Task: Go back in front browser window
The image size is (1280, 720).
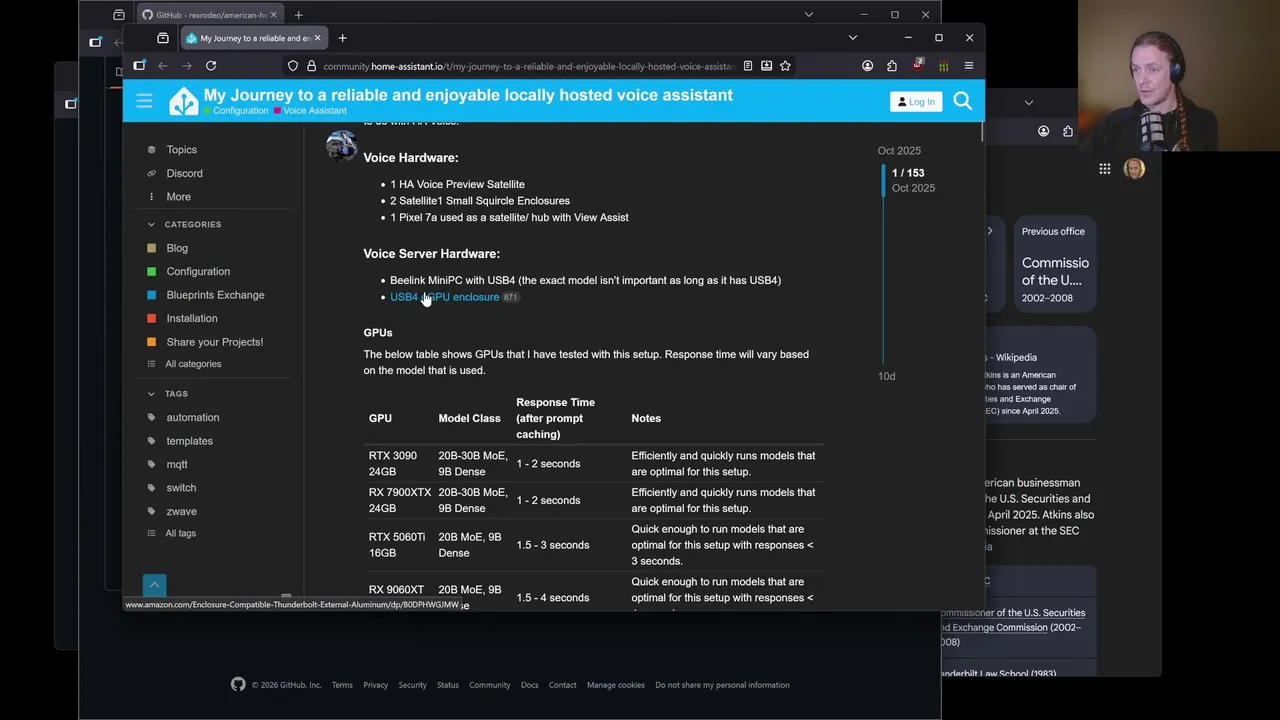Action: [163, 66]
